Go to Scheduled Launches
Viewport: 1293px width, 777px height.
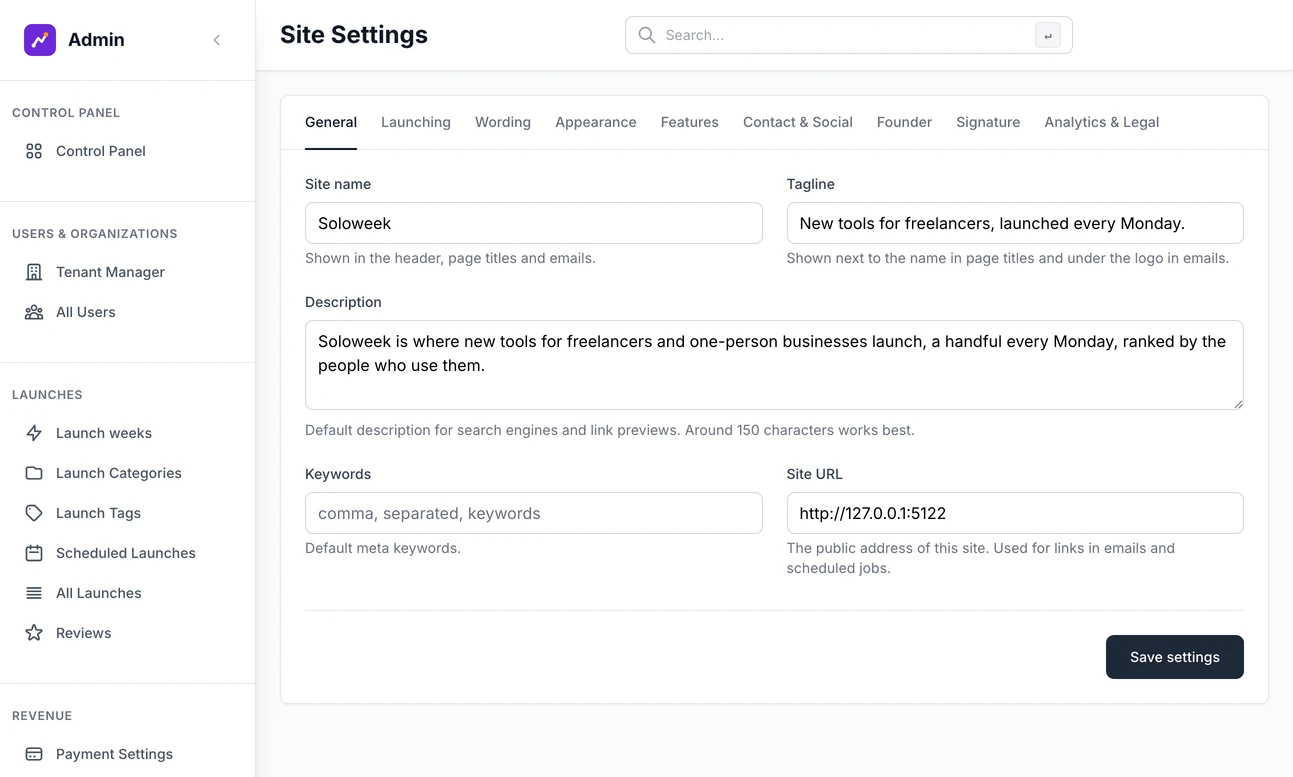[128, 553]
